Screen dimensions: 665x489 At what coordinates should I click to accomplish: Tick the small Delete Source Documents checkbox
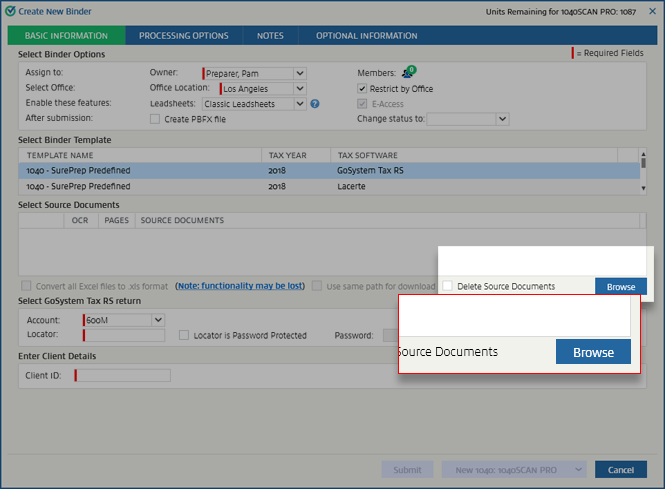point(447,286)
